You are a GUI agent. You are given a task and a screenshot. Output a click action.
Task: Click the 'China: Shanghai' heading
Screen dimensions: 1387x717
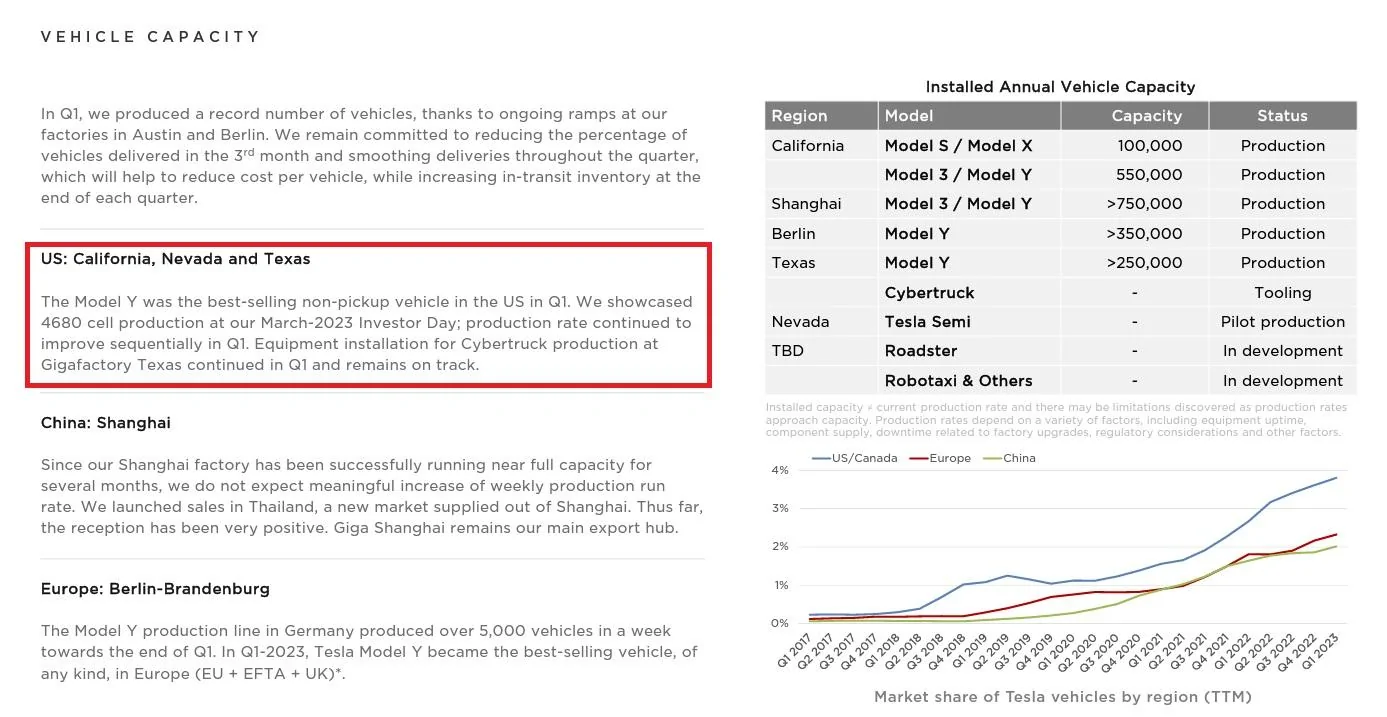(106, 423)
